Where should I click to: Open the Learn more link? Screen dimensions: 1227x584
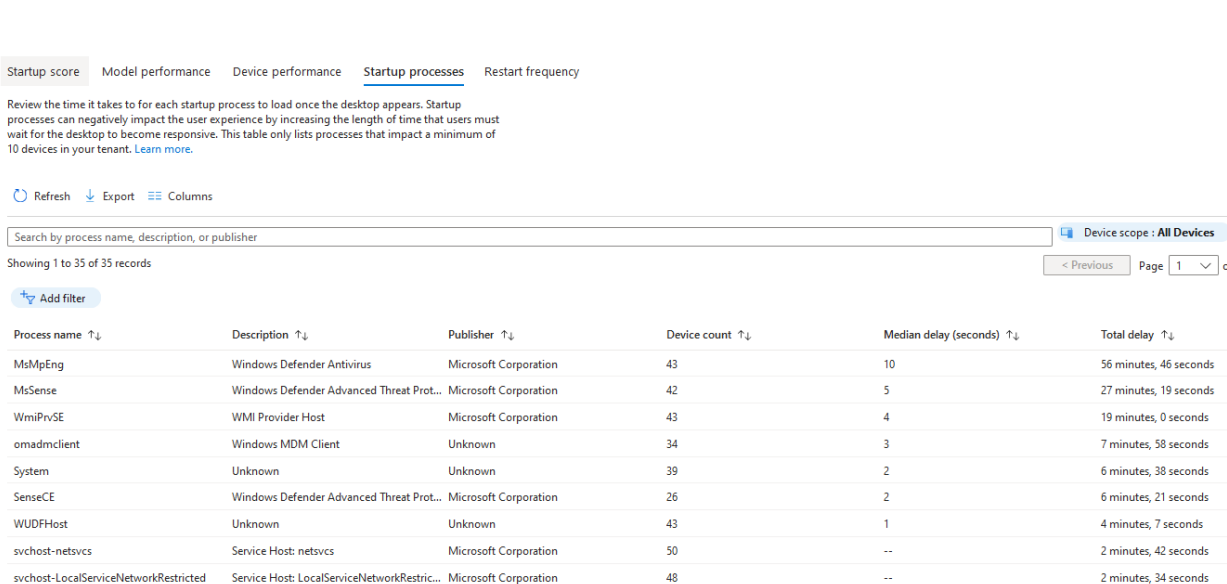click(163, 149)
